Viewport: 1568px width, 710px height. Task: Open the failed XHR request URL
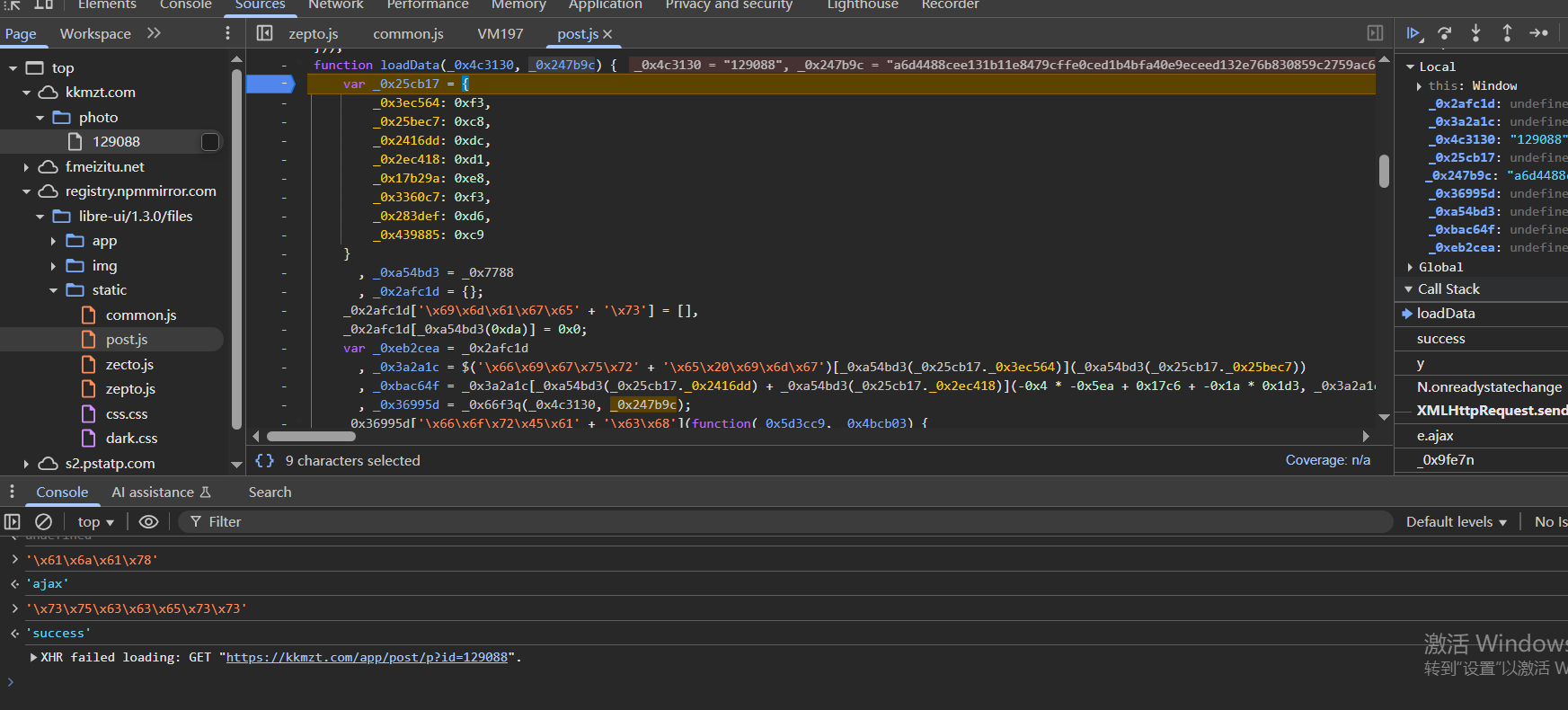[x=367, y=657]
